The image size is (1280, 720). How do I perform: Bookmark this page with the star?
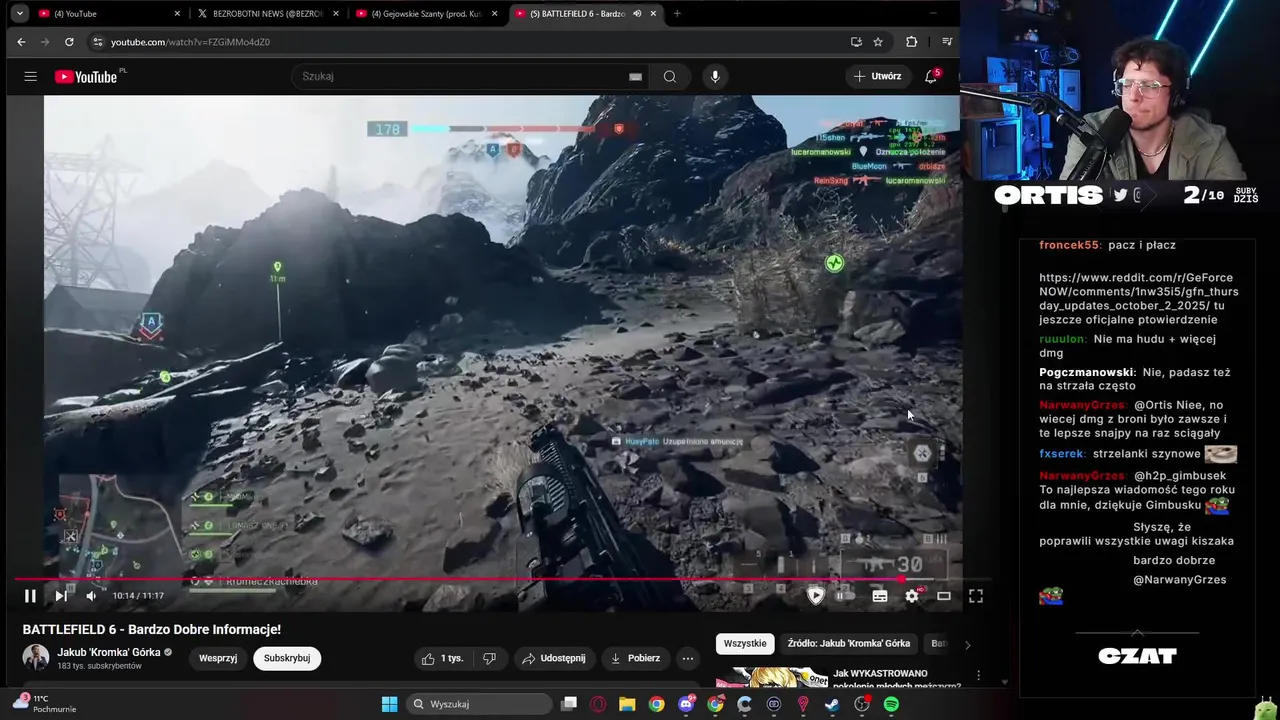pyautogui.click(x=878, y=42)
